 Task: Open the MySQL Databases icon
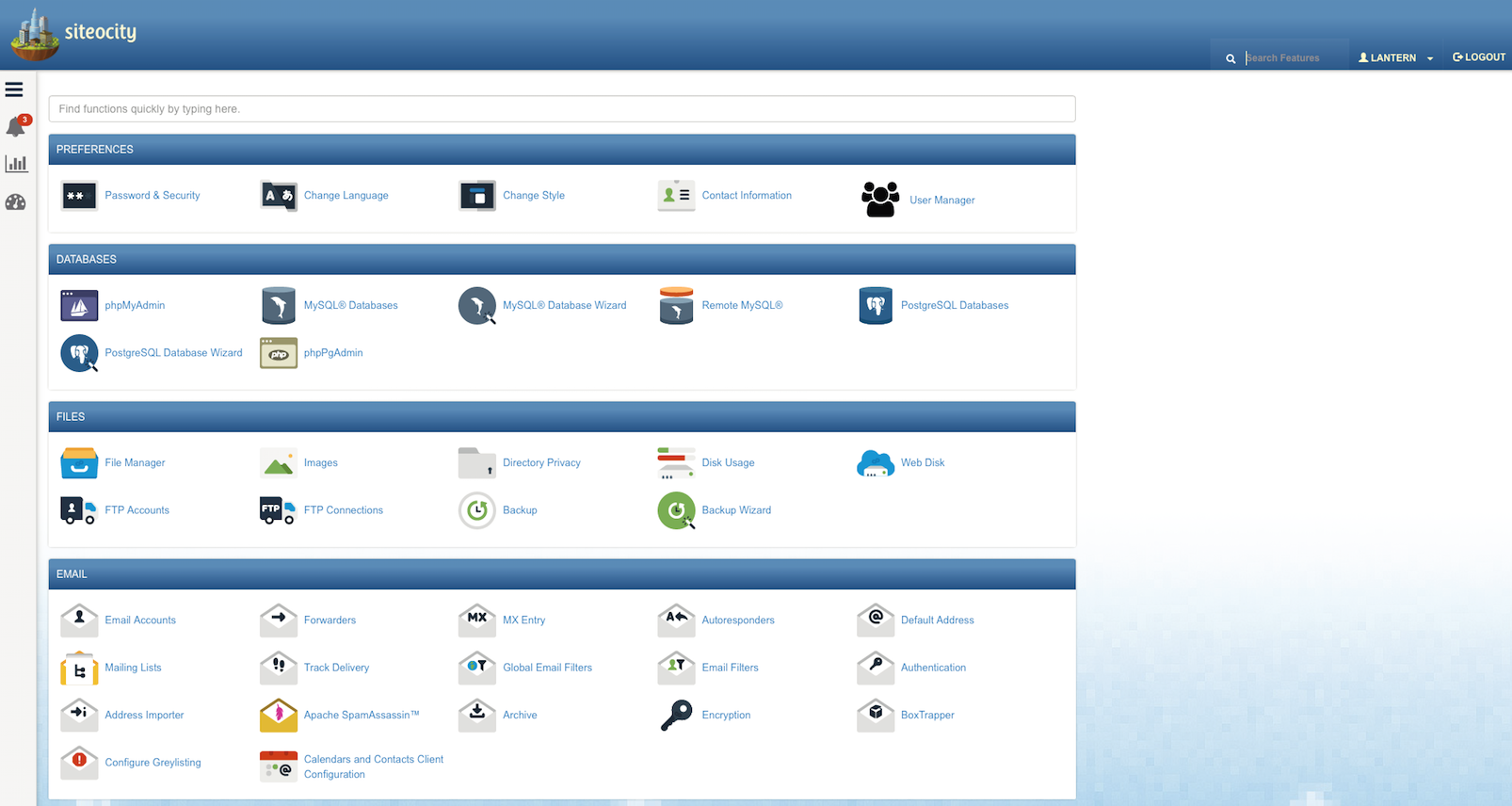(279, 305)
